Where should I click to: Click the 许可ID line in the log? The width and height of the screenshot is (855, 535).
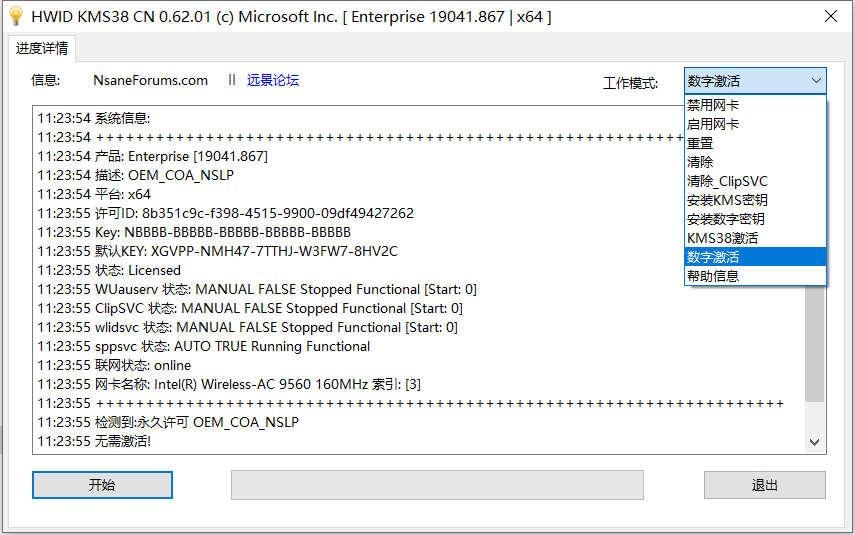tap(226, 213)
